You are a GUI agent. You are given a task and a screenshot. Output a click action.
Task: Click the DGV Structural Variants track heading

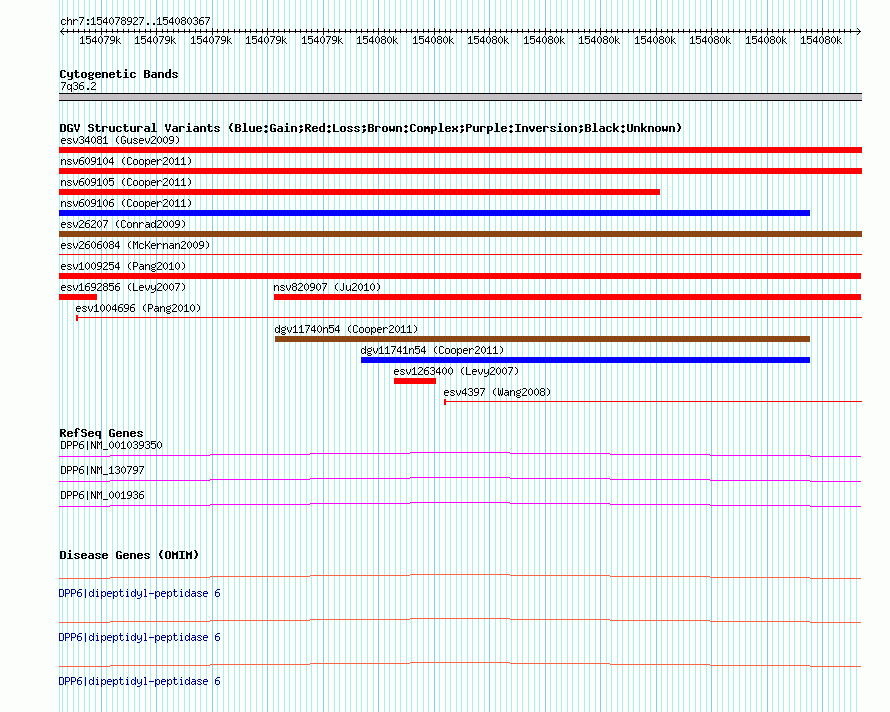pyautogui.click(x=370, y=128)
